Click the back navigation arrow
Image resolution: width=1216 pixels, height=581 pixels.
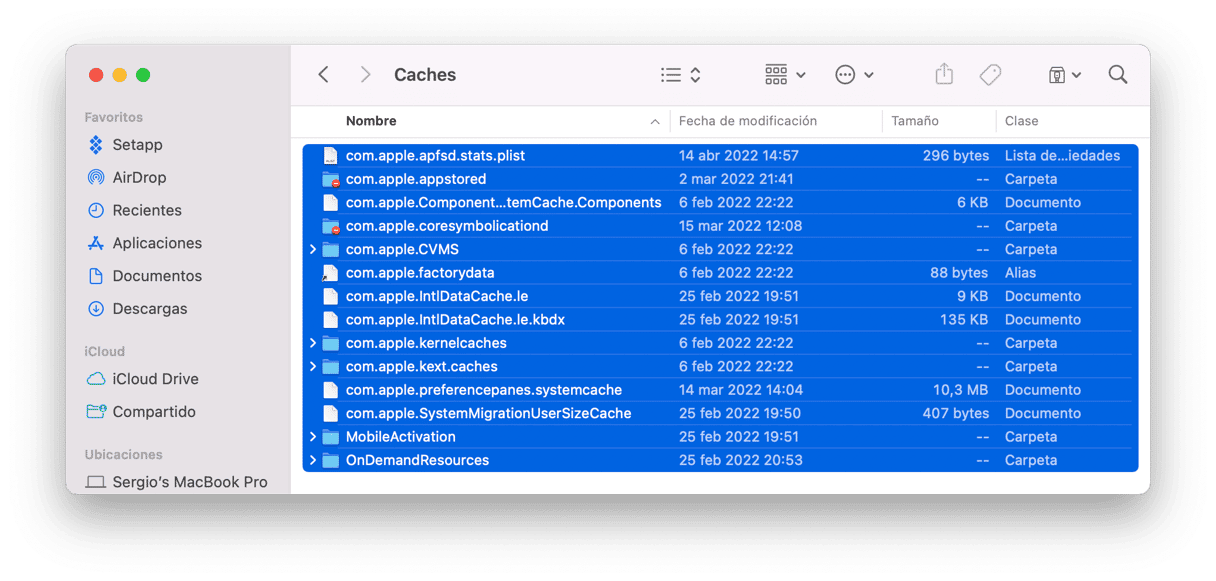click(x=323, y=75)
